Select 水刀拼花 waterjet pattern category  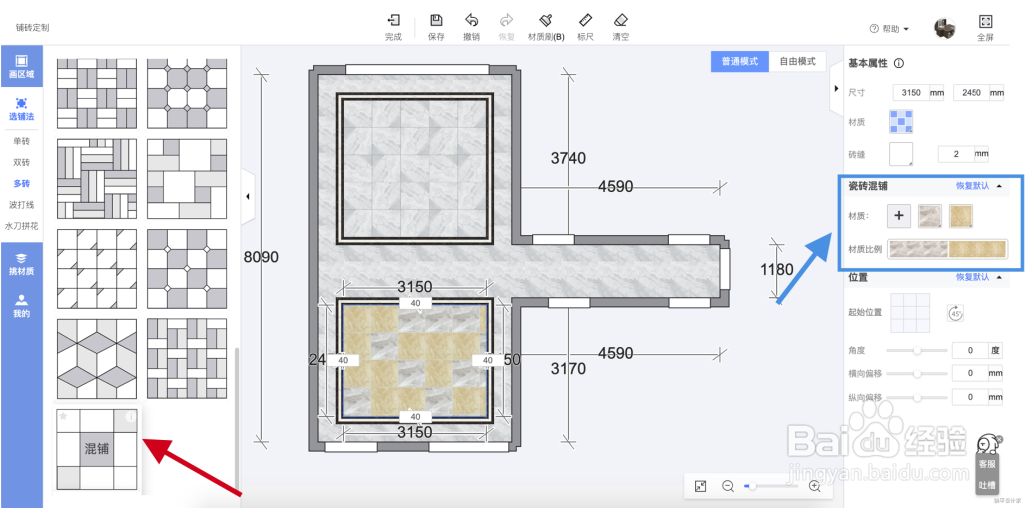(x=22, y=226)
